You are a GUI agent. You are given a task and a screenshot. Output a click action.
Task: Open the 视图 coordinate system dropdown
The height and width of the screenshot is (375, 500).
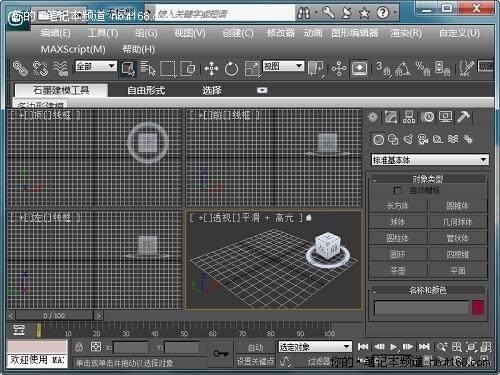(x=283, y=66)
